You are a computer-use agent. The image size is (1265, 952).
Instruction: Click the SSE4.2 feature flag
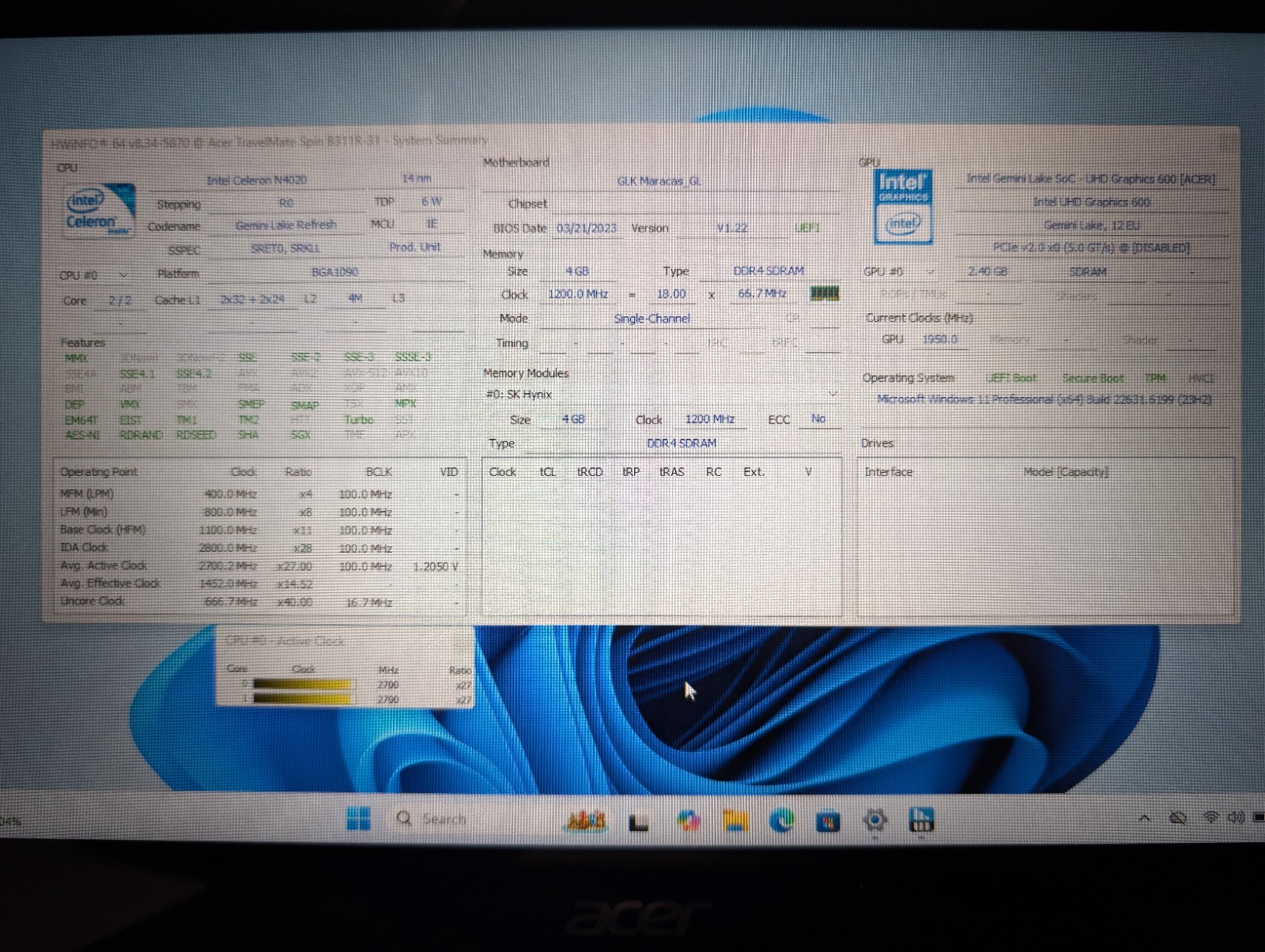tap(194, 373)
